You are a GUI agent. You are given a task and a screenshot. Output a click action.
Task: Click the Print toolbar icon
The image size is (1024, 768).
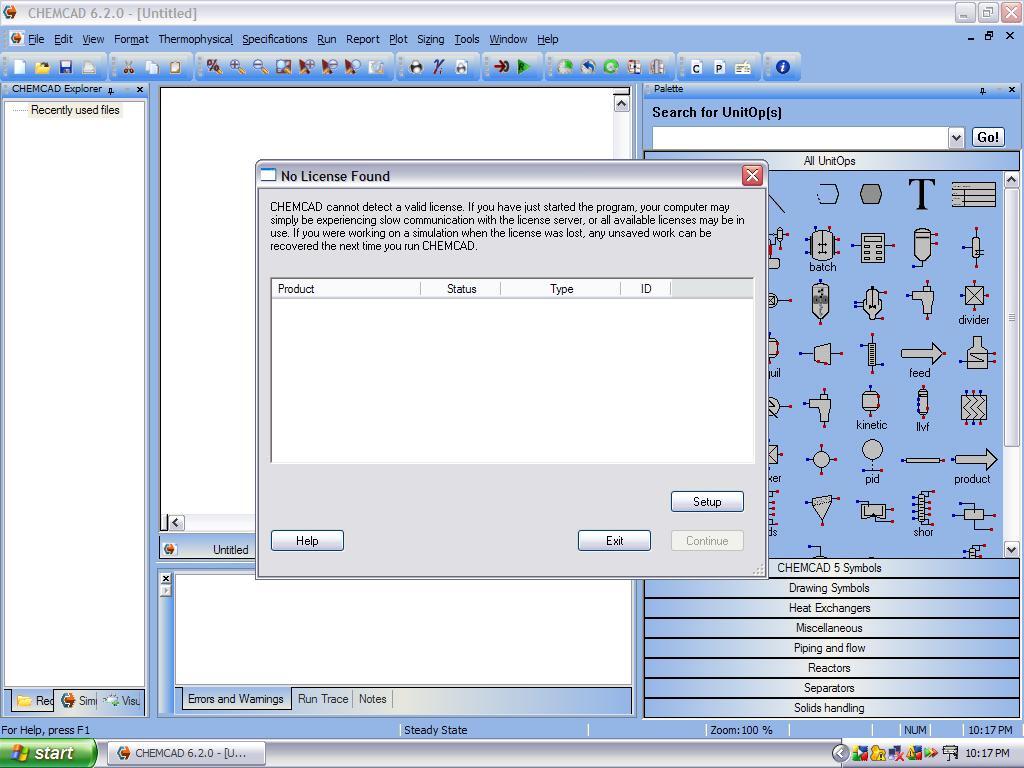point(89,67)
